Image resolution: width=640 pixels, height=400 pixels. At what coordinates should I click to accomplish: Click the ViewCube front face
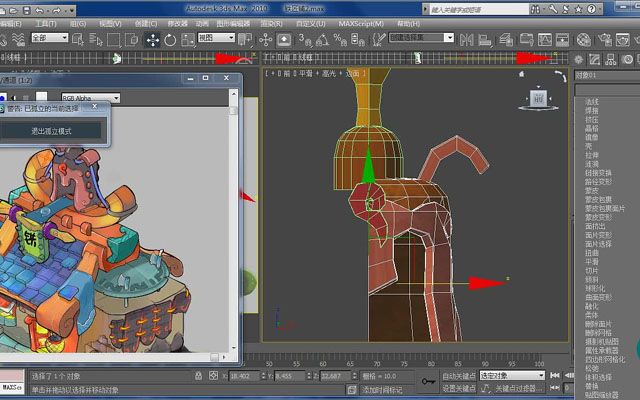click(538, 99)
